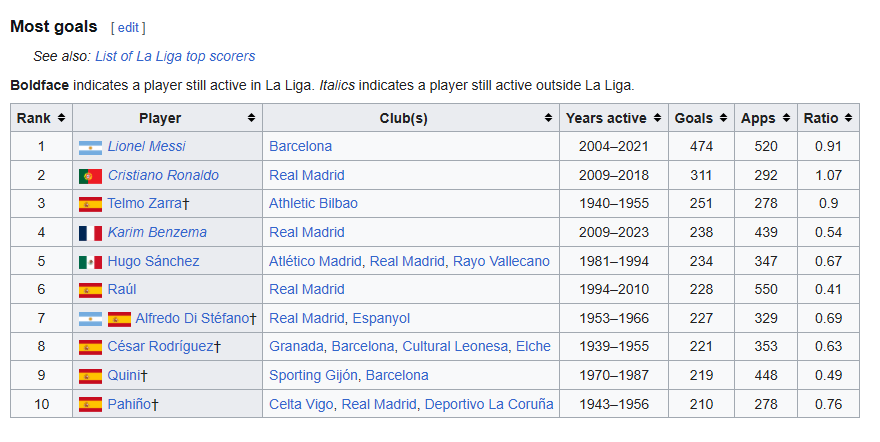Viewport: 880px width, 442px height.
Task: Sort table by Player column arrows
Action: pos(251,118)
